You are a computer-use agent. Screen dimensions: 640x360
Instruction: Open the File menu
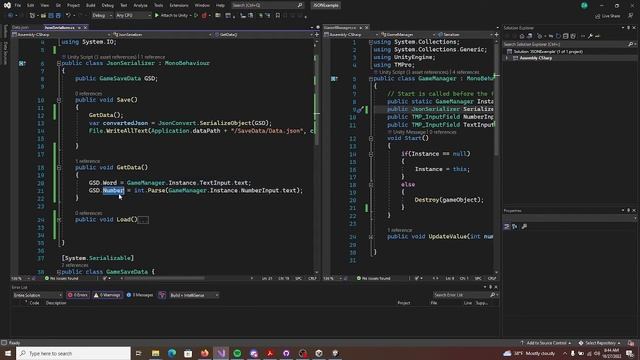click(18, 5)
